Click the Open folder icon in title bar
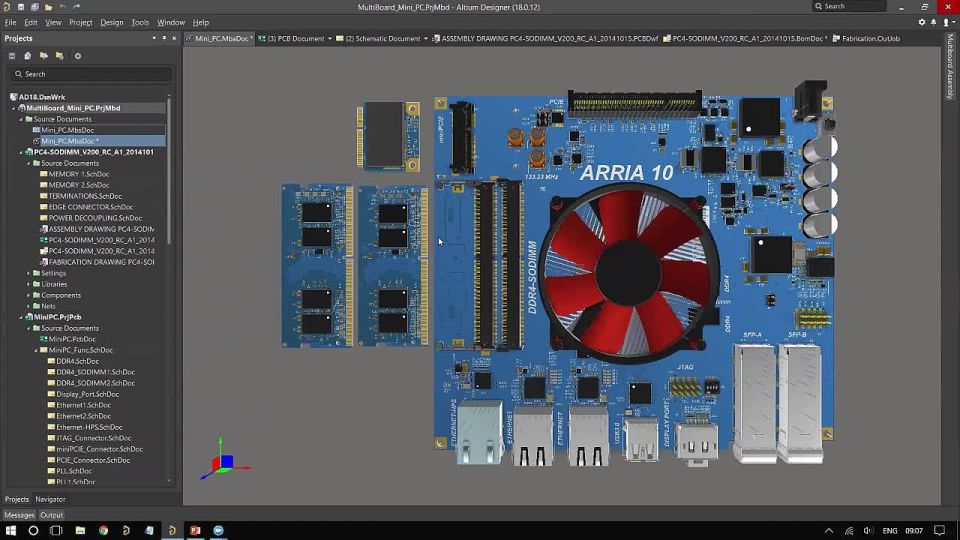This screenshot has height=540, width=960. coord(48,7)
